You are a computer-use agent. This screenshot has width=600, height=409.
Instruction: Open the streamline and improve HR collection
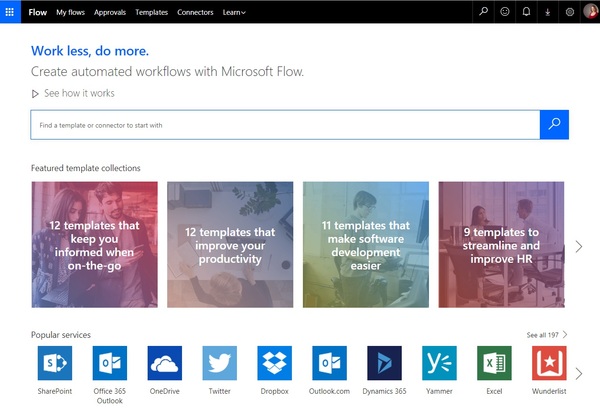click(x=501, y=244)
